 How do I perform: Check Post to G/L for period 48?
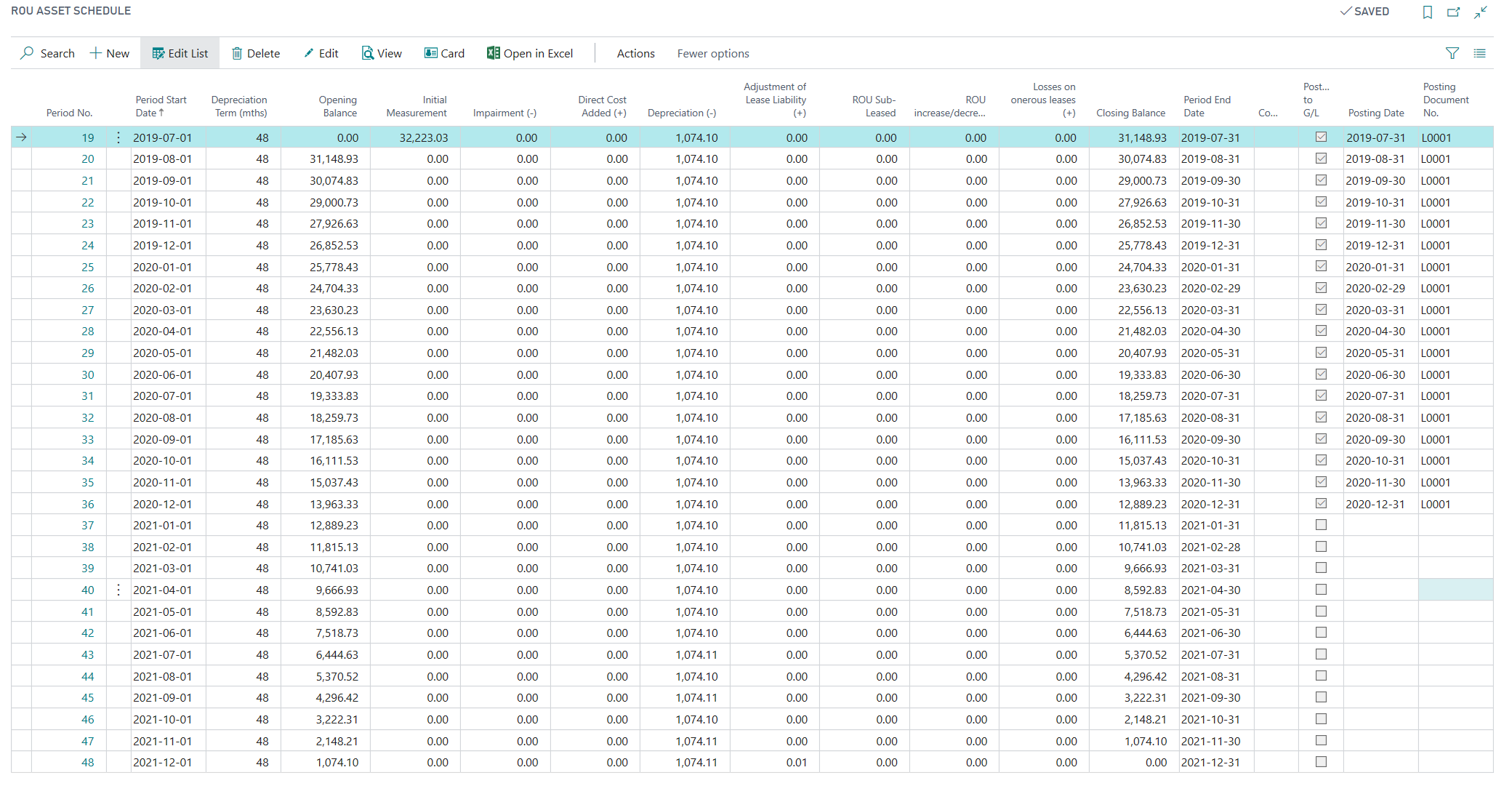tap(1321, 762)
